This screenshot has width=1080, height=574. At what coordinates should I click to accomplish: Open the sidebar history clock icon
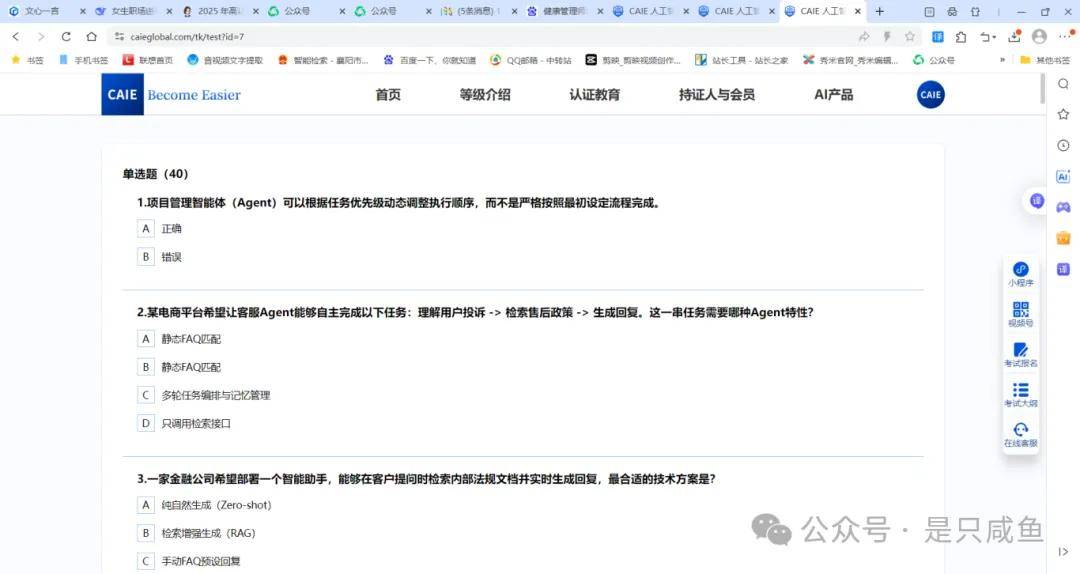pyautogui.click(x=1063, y=145)
